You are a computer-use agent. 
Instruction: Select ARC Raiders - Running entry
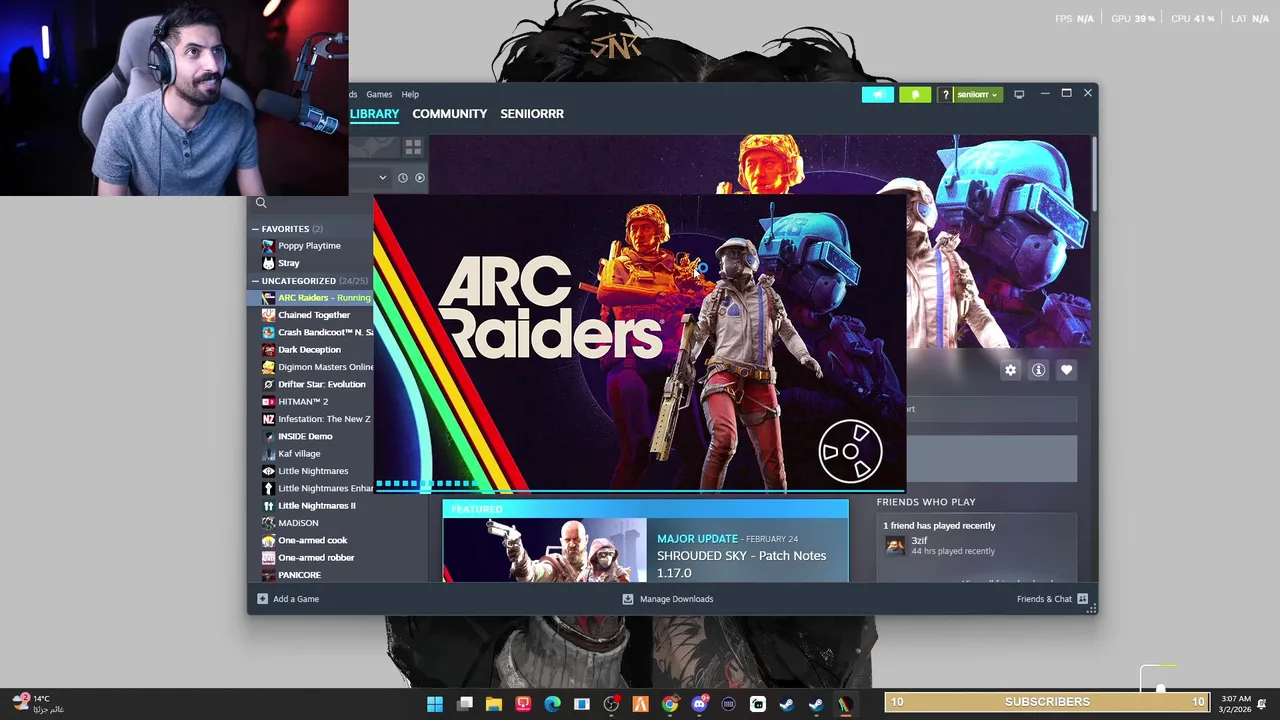pos(310,298)
